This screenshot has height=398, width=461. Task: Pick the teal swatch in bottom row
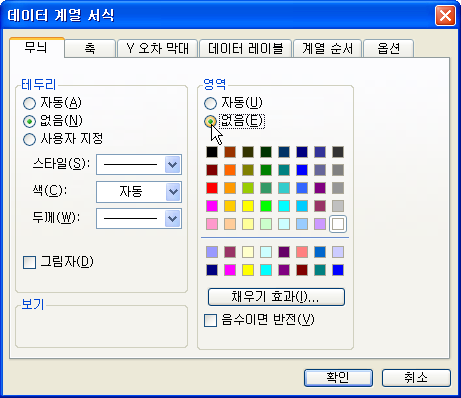tap(320, 270)
